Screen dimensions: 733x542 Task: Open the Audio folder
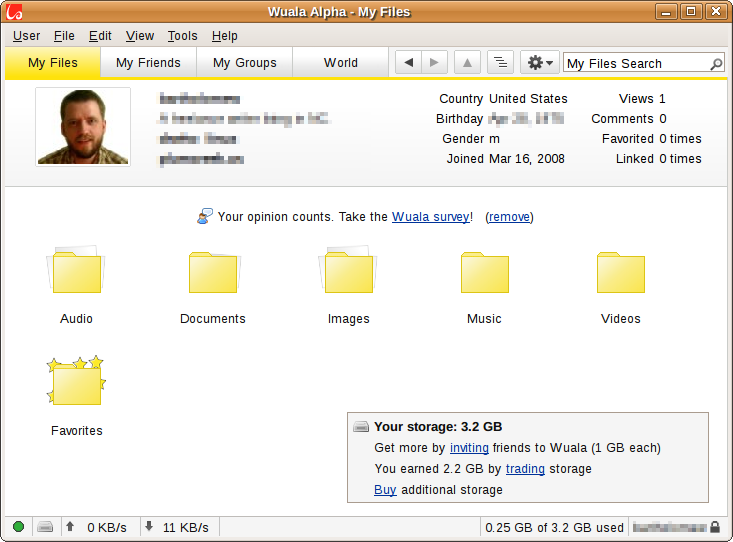click(x=77, y=270)
